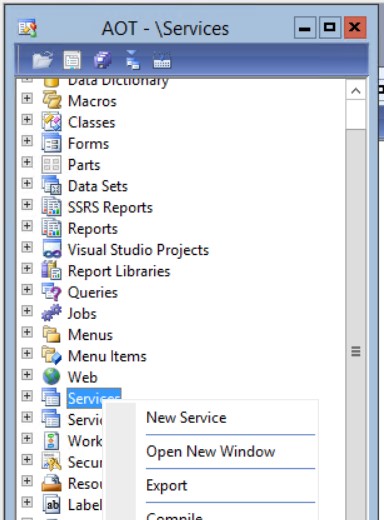Image resolution: width=384 pixels, height=520 pixels.
Task: Expand the Data Sets node
Action: (x=27, y=183)
